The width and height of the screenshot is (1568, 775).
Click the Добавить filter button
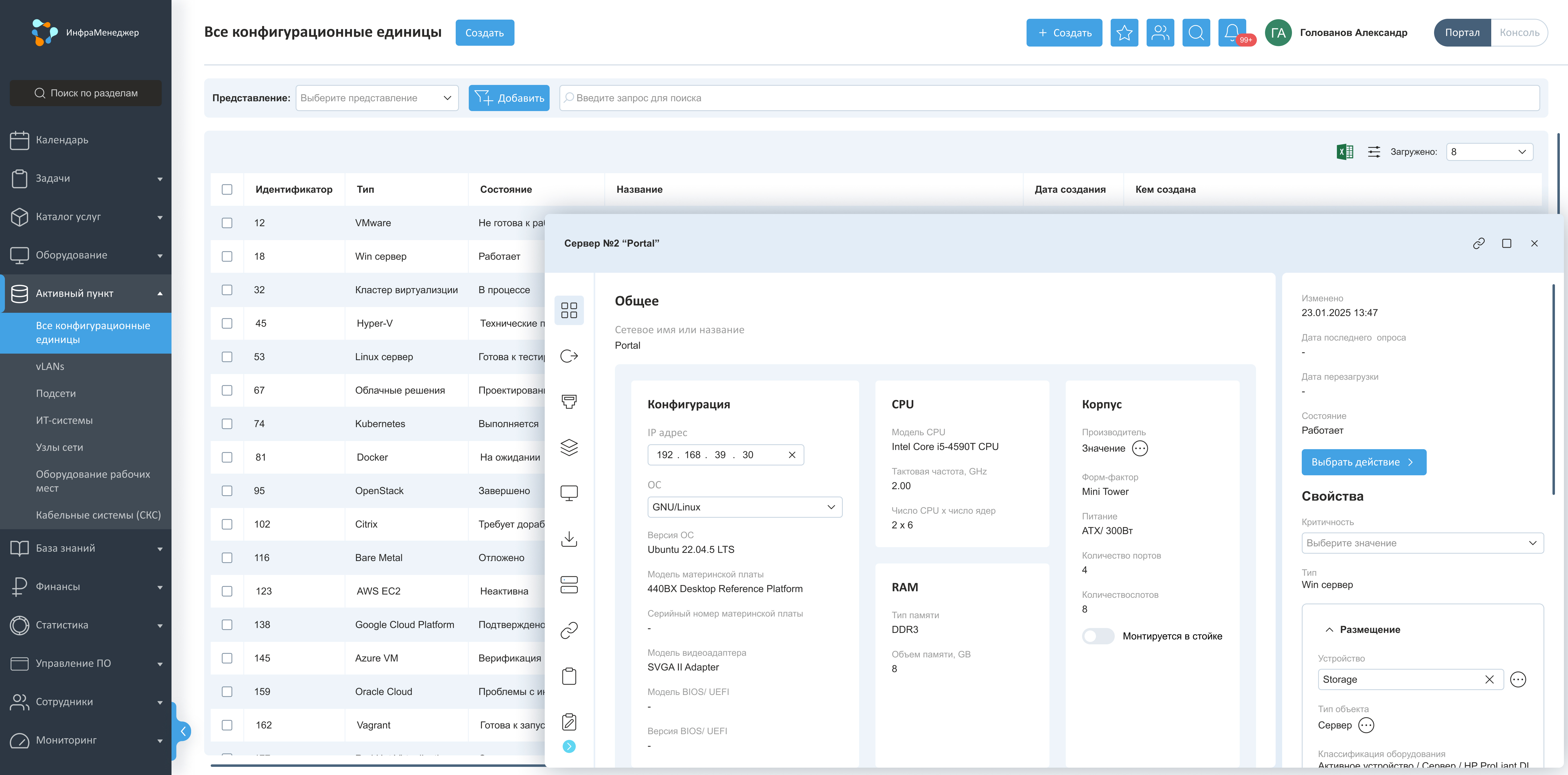click(509, 98)
